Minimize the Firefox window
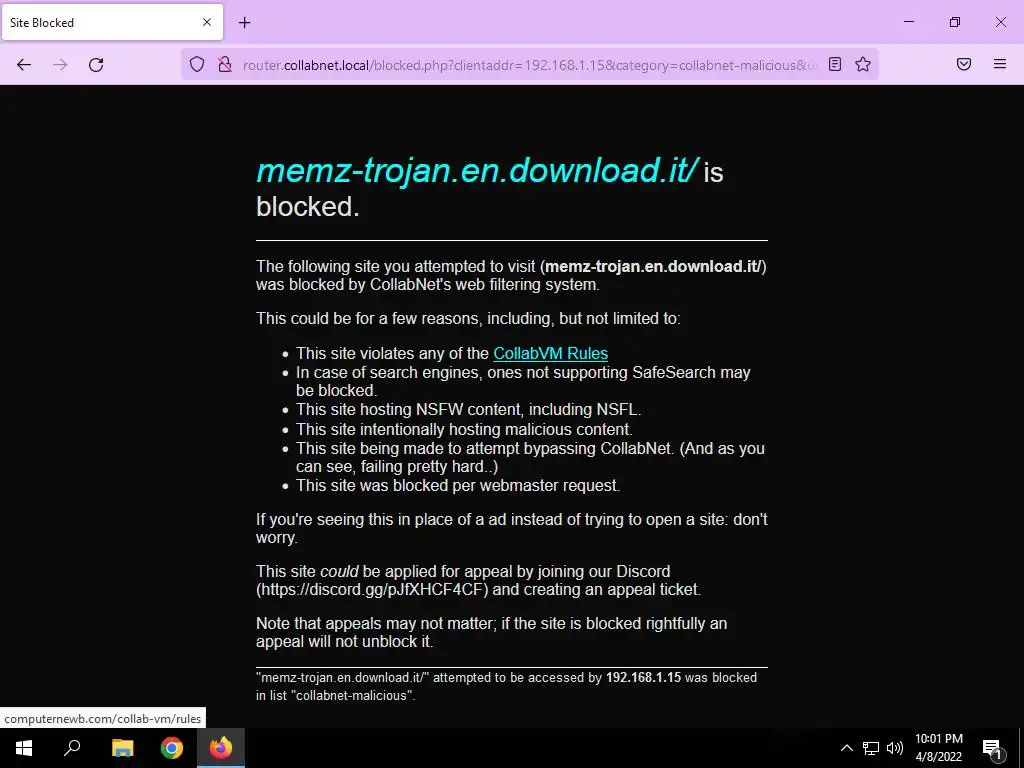 (908, 22)
